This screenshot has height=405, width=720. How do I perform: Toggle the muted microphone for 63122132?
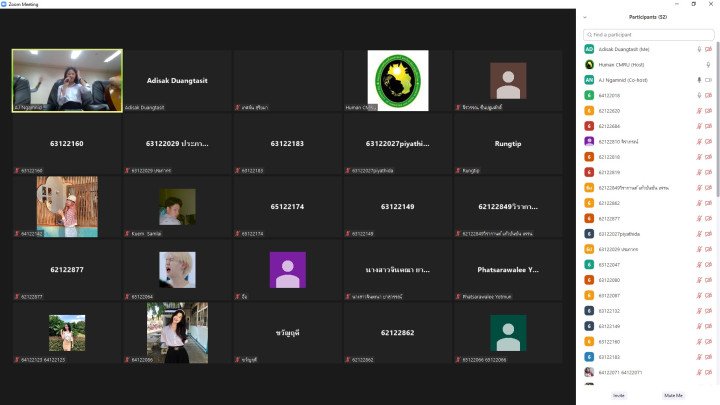point(699,311)
